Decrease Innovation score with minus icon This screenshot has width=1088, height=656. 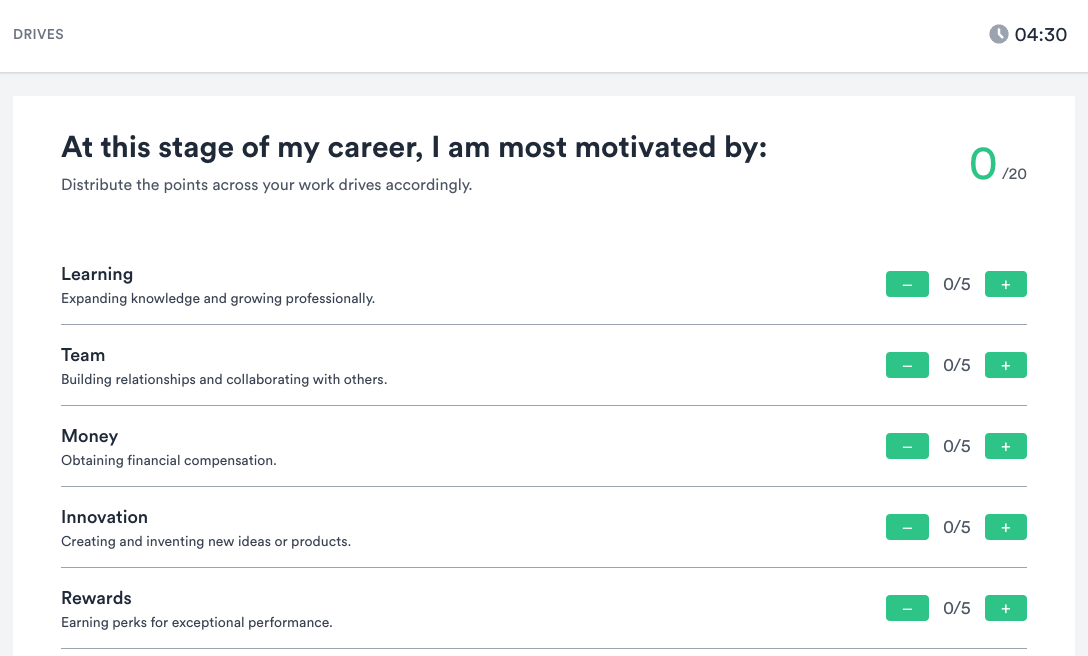907,527
